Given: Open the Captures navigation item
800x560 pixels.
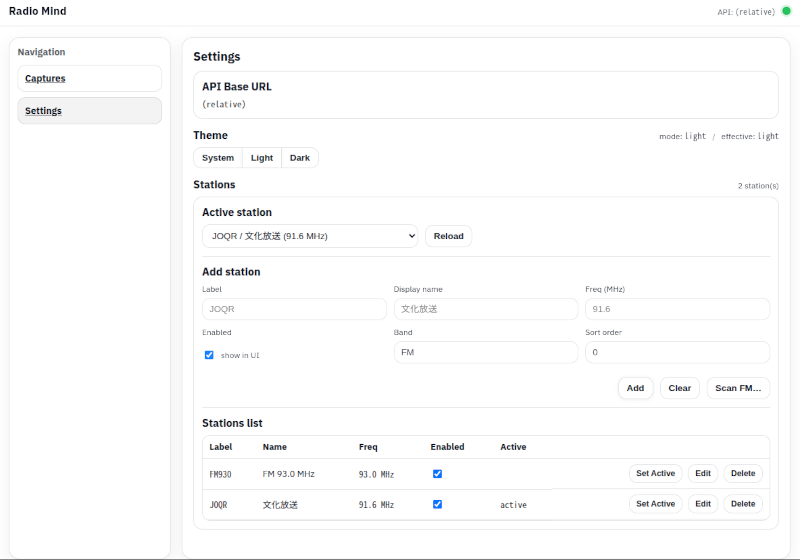Looking at the screenshot, I should coord(89,79).
